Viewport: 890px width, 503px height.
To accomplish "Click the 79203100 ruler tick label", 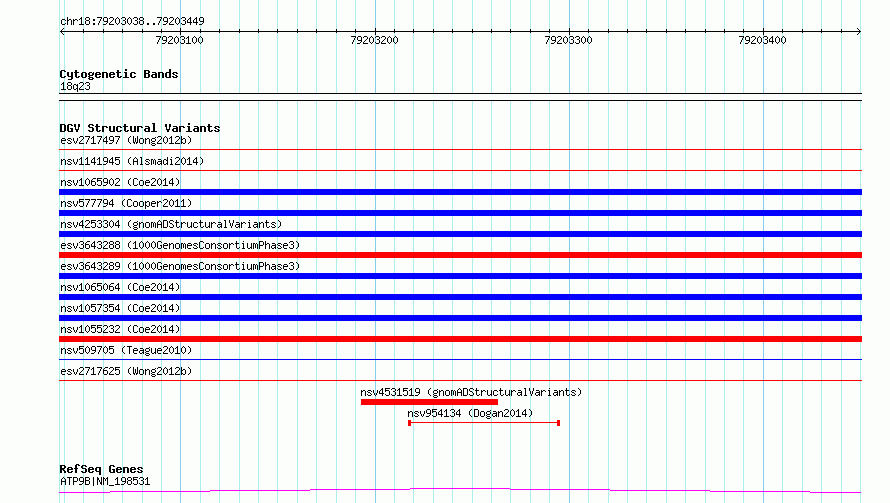I will [x=179, y=40].
